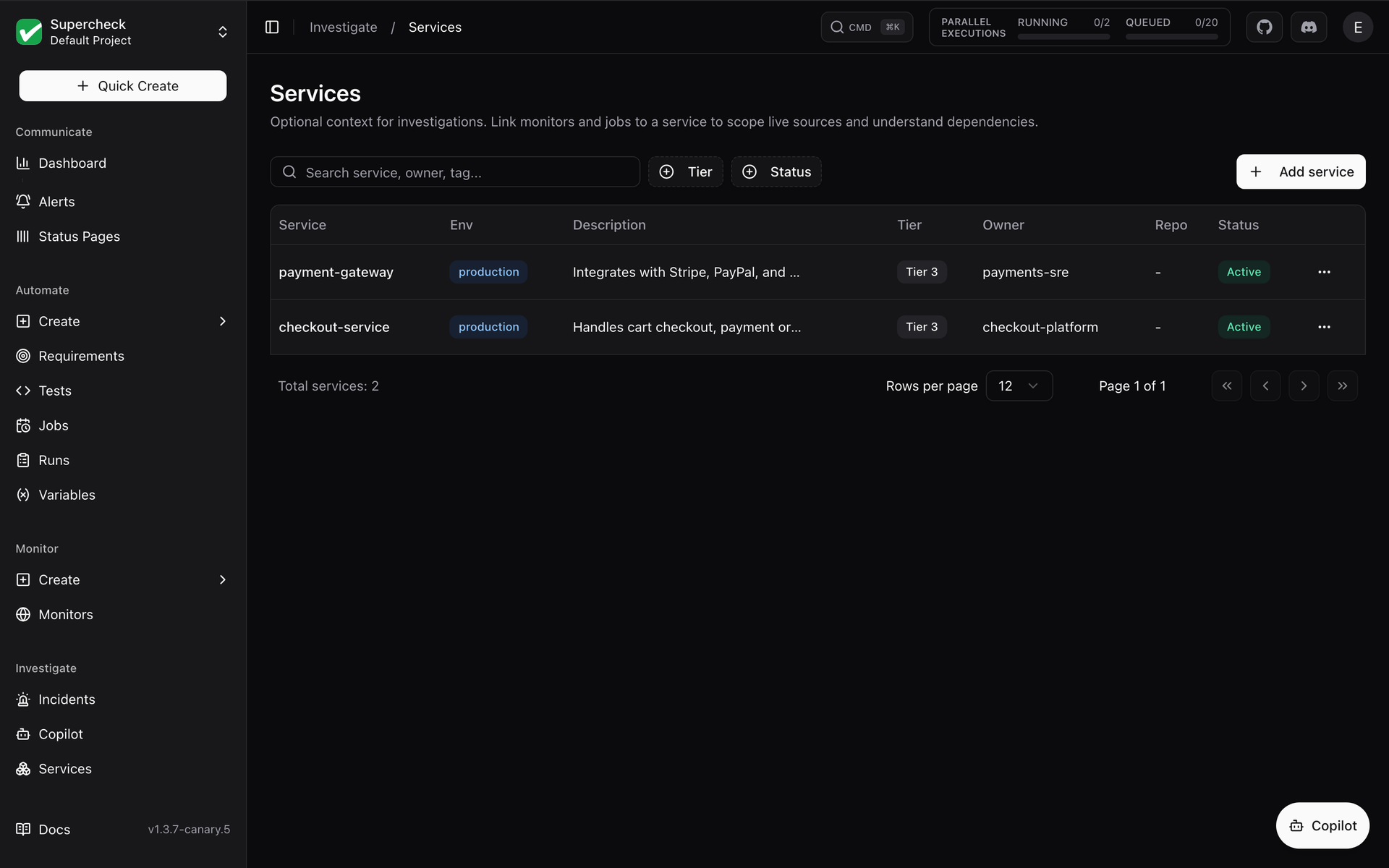Open the user avatar E menu
This screenshot has width=1389, height=868.
coord(1357,27)
